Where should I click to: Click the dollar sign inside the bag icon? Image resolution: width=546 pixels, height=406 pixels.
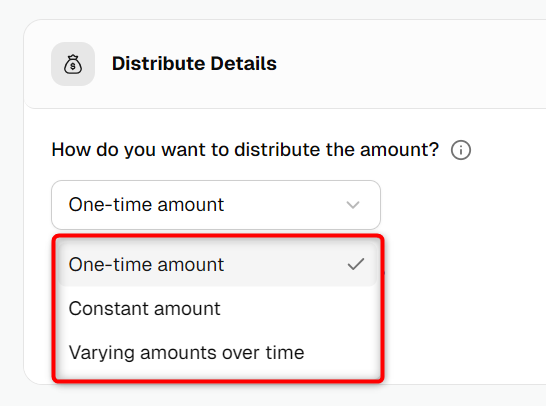click(73, 67)
